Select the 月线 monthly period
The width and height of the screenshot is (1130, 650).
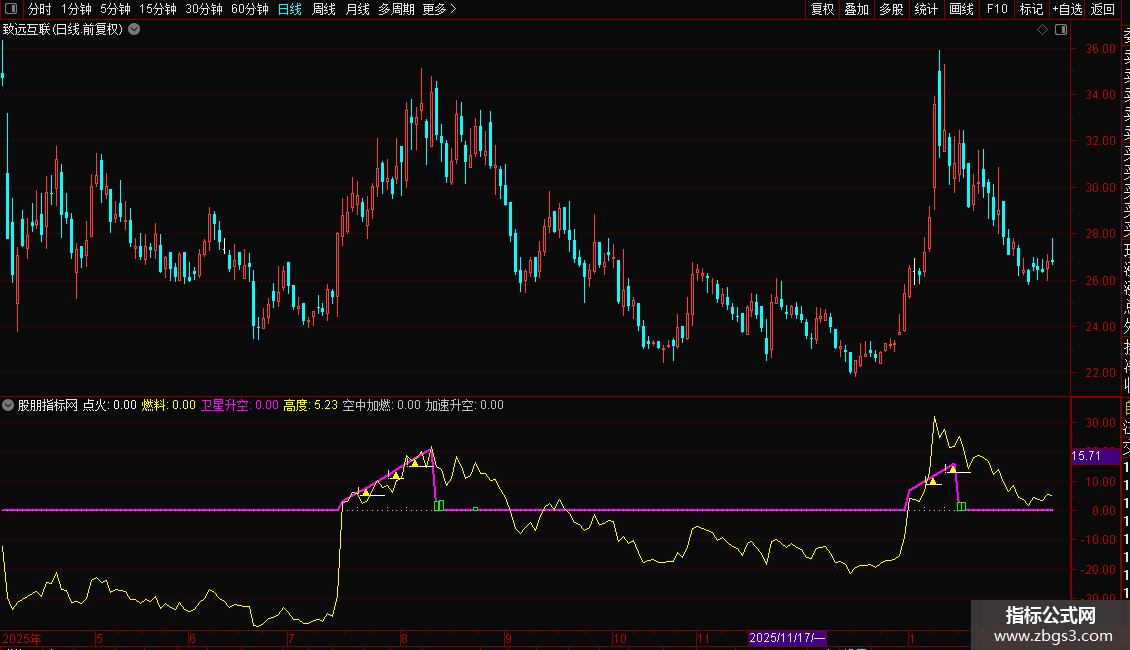(x=357, y=10)
